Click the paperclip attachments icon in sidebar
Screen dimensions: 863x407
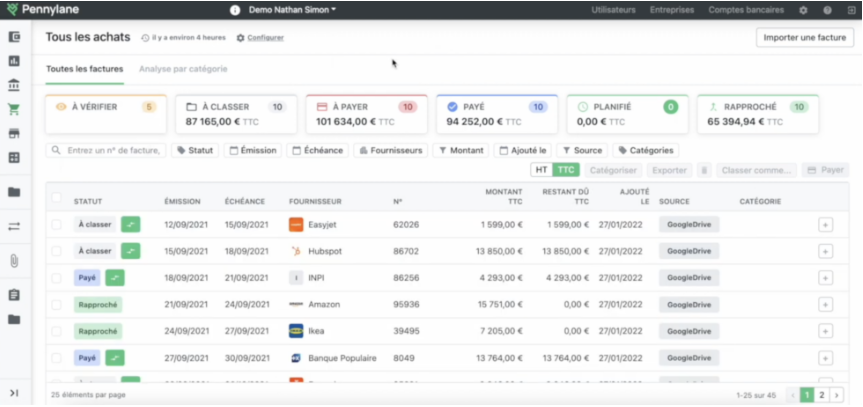[14, 260]
